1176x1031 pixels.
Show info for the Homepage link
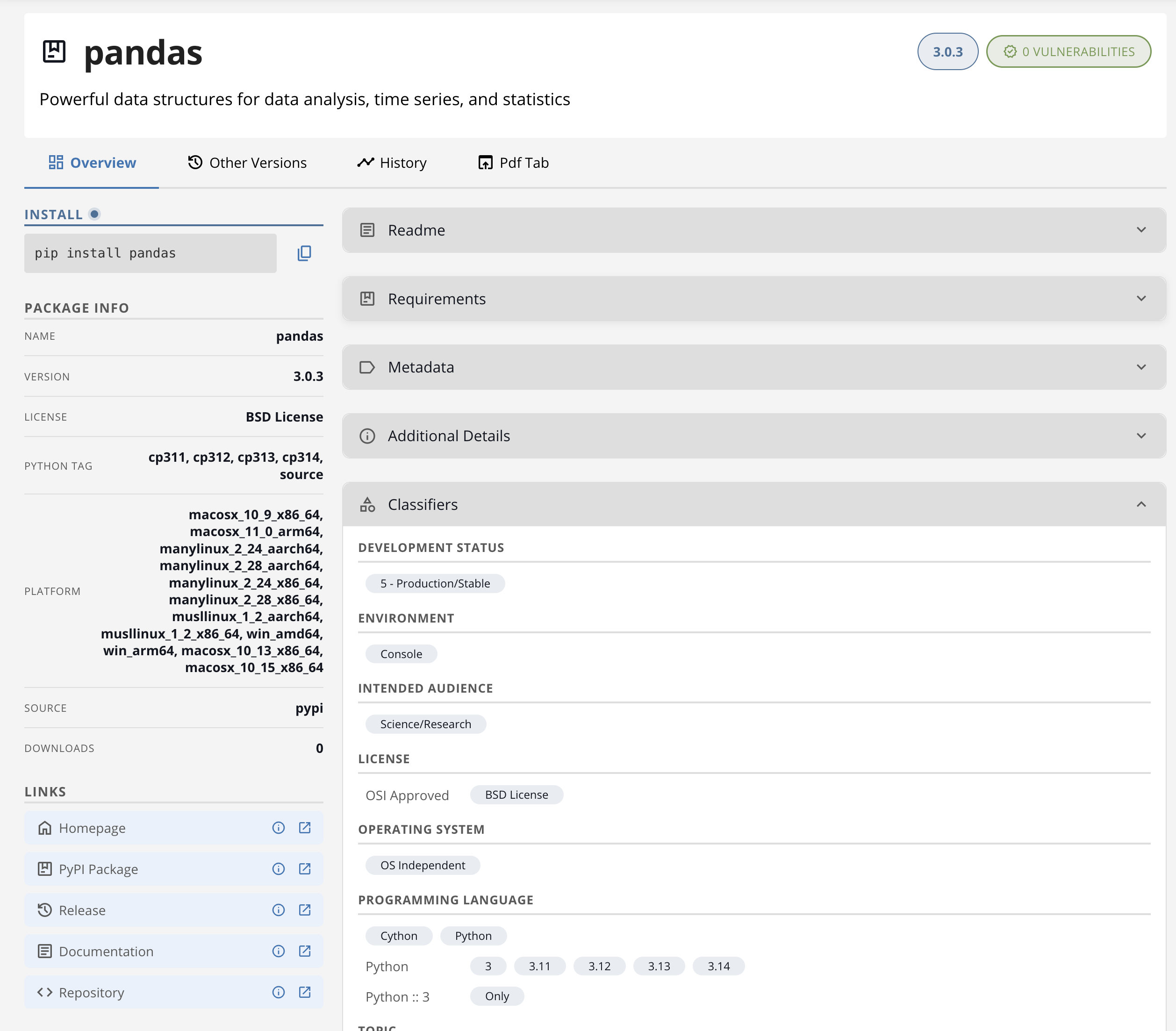pyautogui.click(x=279, y=828)
